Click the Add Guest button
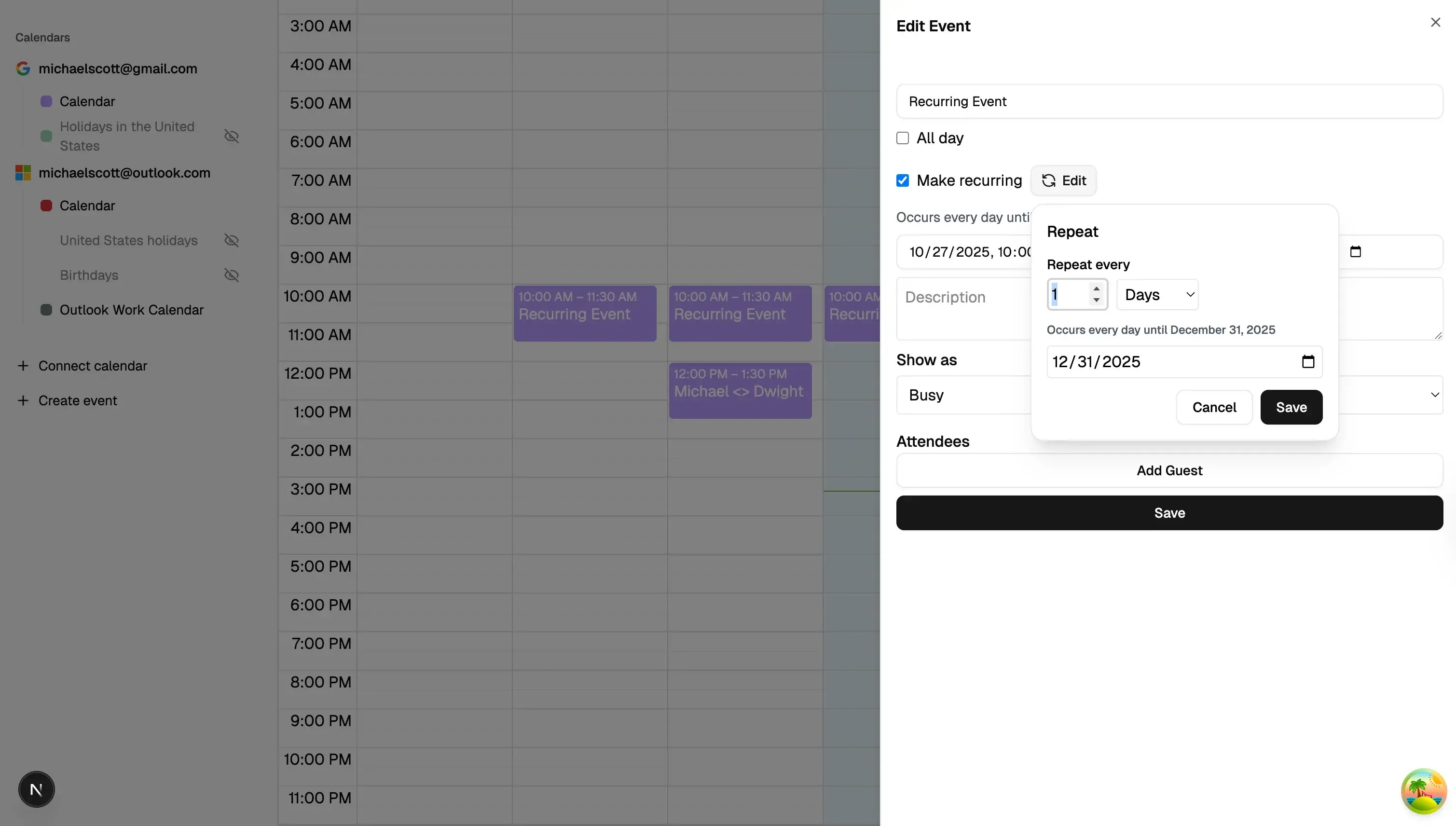The height and width of the screenshot is (826, 1456). click(1169, 470)
